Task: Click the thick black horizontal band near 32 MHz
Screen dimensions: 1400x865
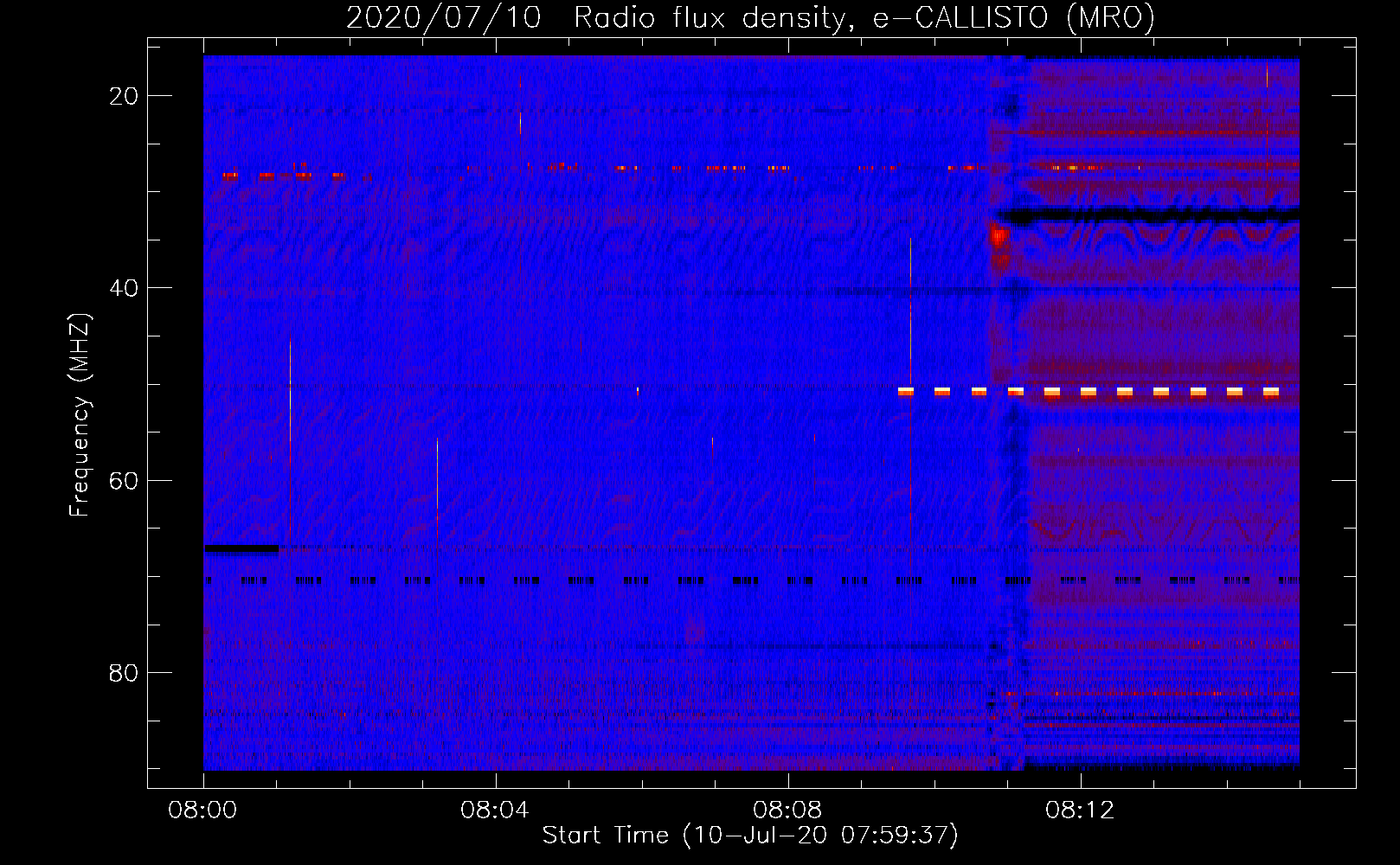Action: pos(1148,215)
